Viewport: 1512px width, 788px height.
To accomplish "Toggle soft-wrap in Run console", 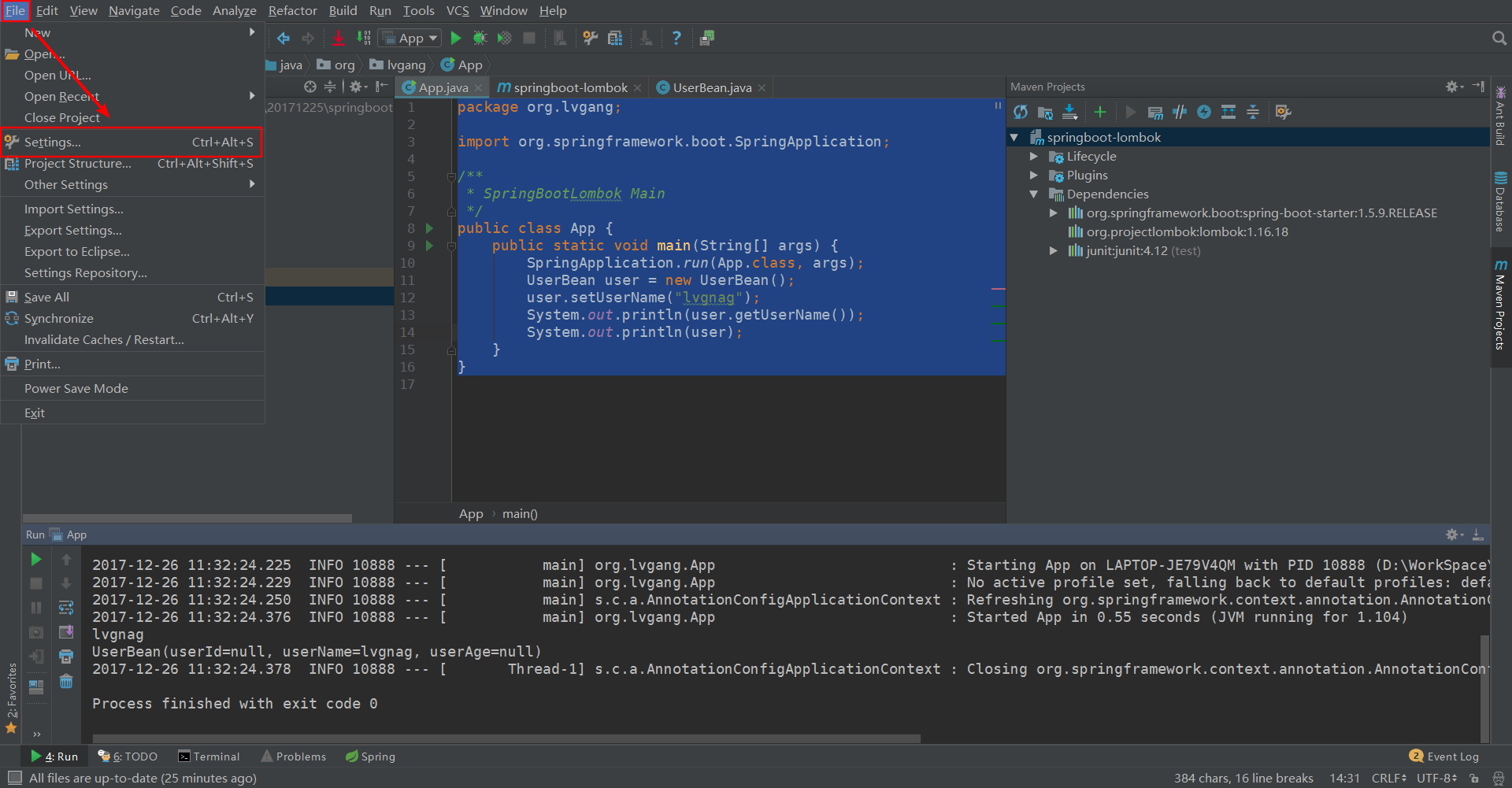I will (x=66, y=607).
